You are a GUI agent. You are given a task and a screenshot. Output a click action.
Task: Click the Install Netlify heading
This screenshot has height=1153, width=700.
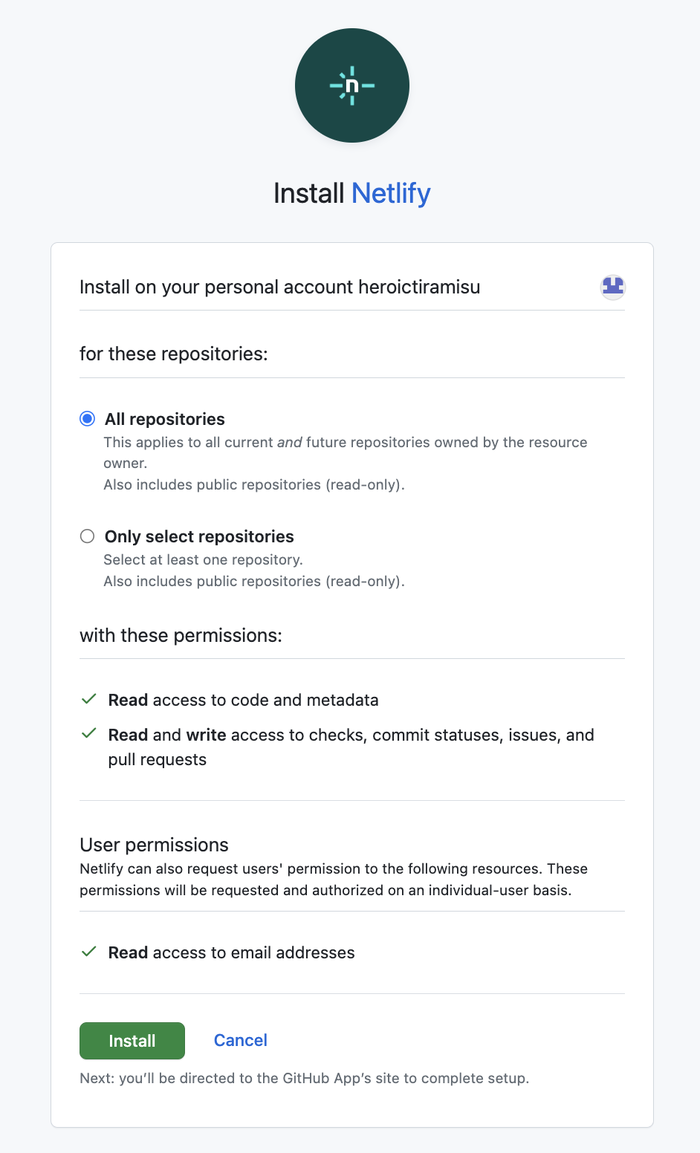(352, 193)
